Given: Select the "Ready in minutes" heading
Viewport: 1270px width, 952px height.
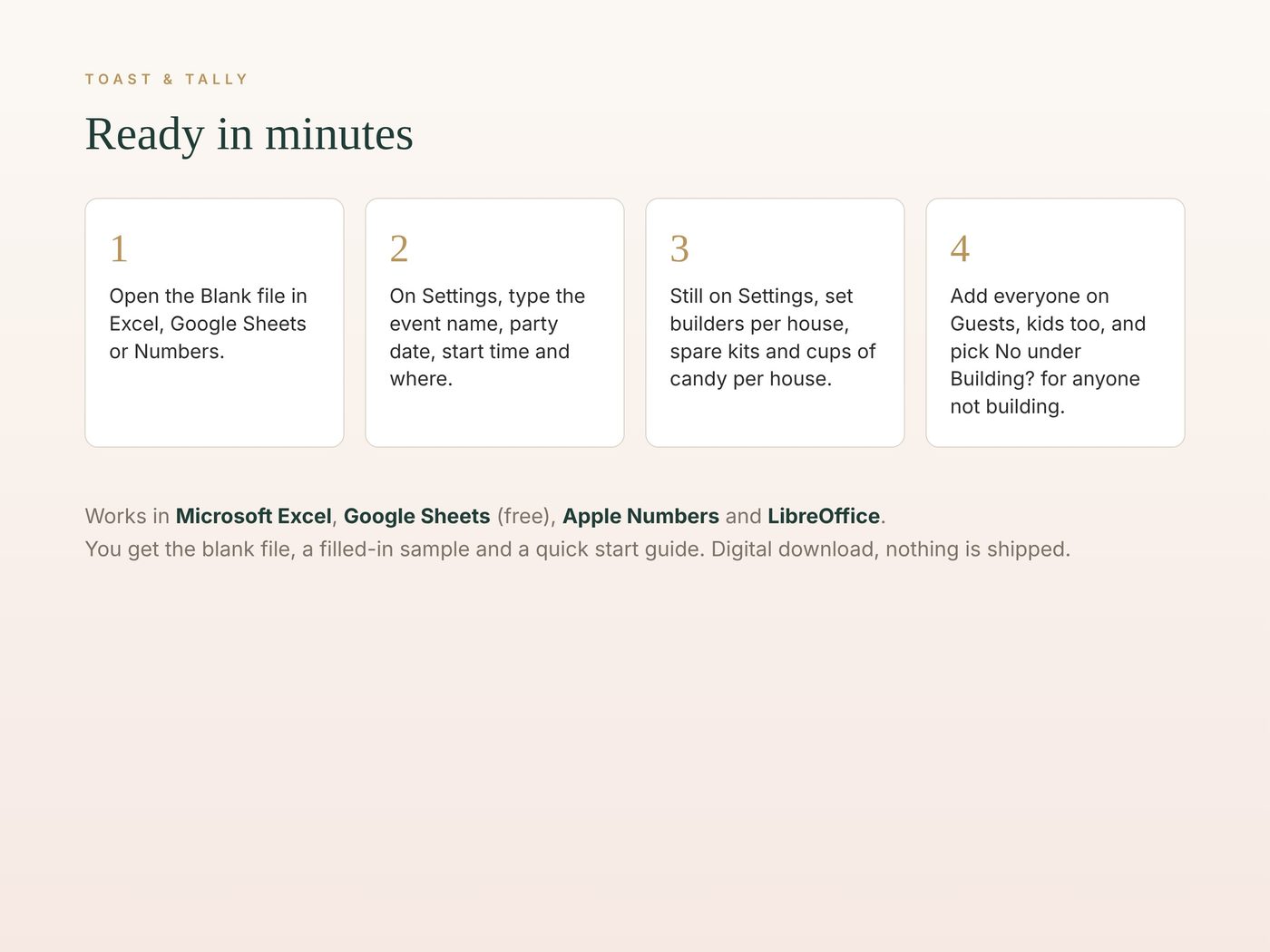Looking at the screenshot, I should coord(249,134).
